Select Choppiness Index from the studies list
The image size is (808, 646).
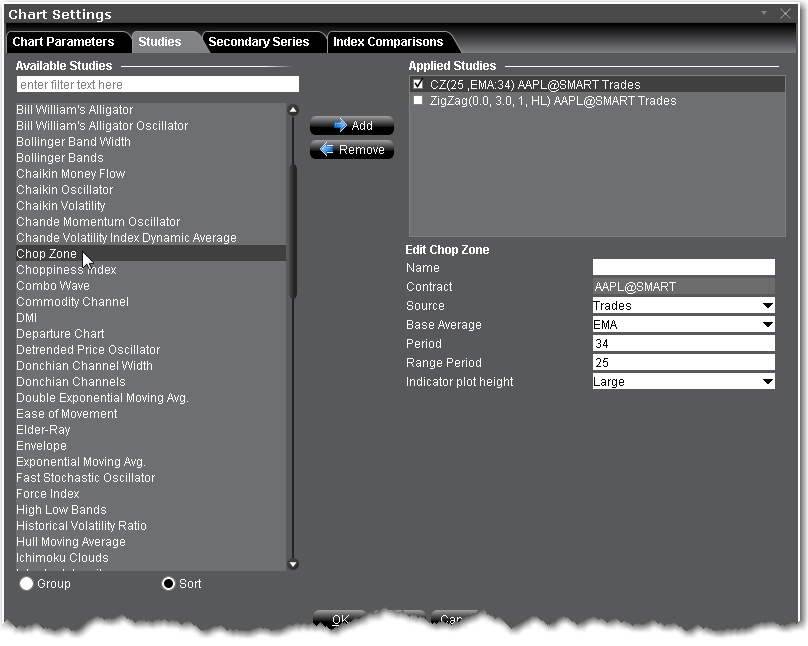[66, 270]
